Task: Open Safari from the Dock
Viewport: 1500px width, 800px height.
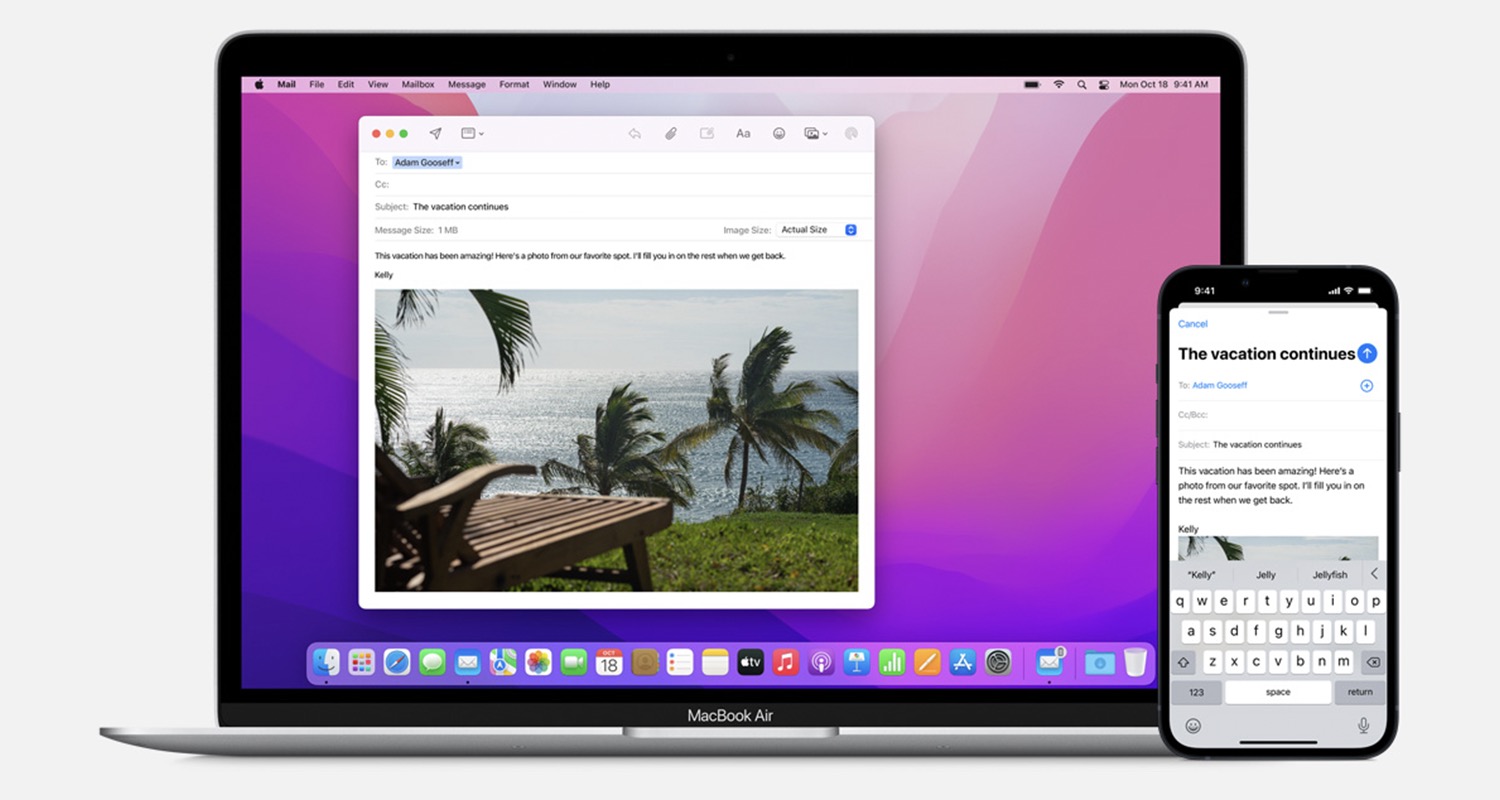Action: pos(397,662)
